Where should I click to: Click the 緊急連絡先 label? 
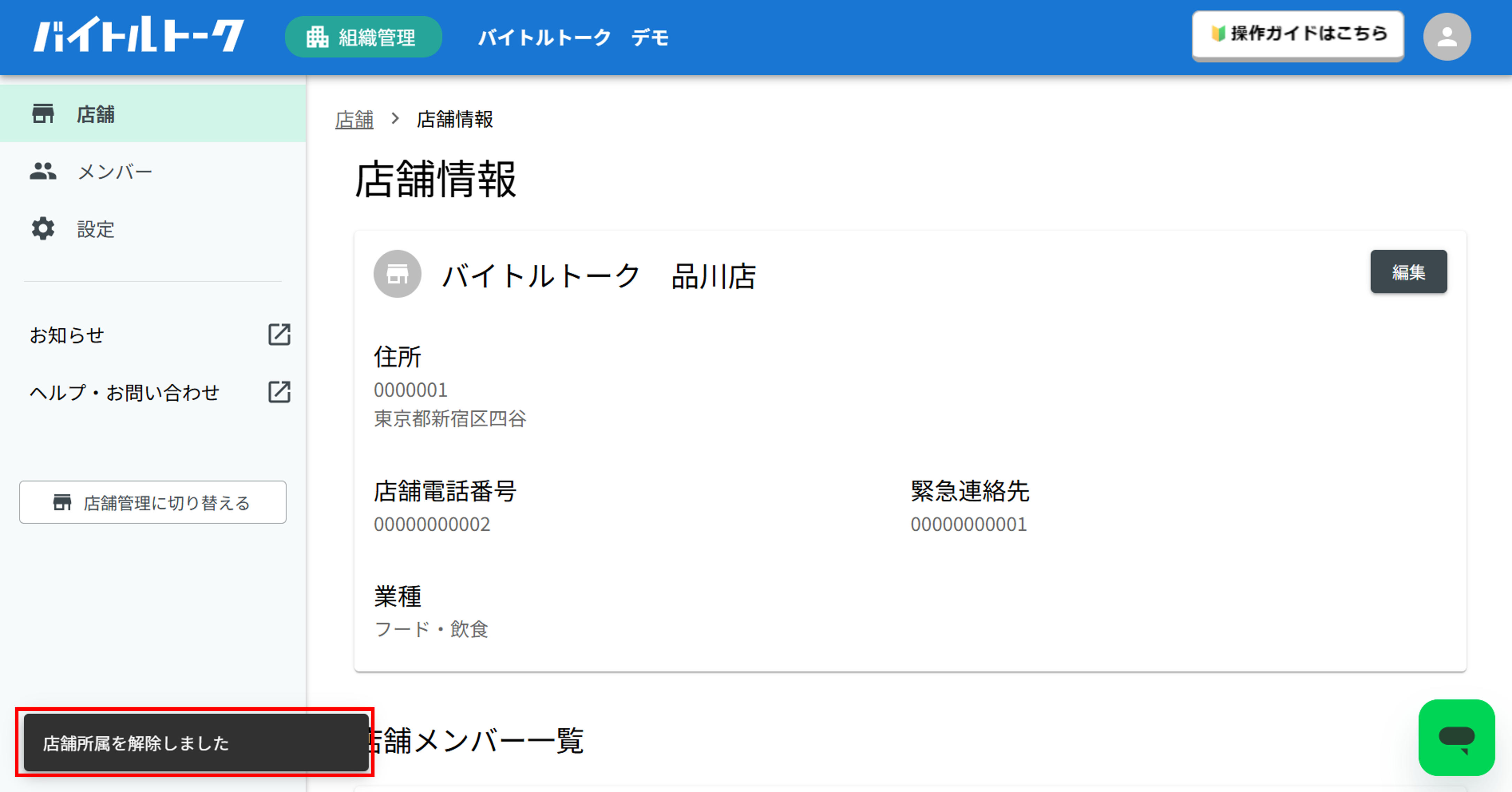coord(970,491)
